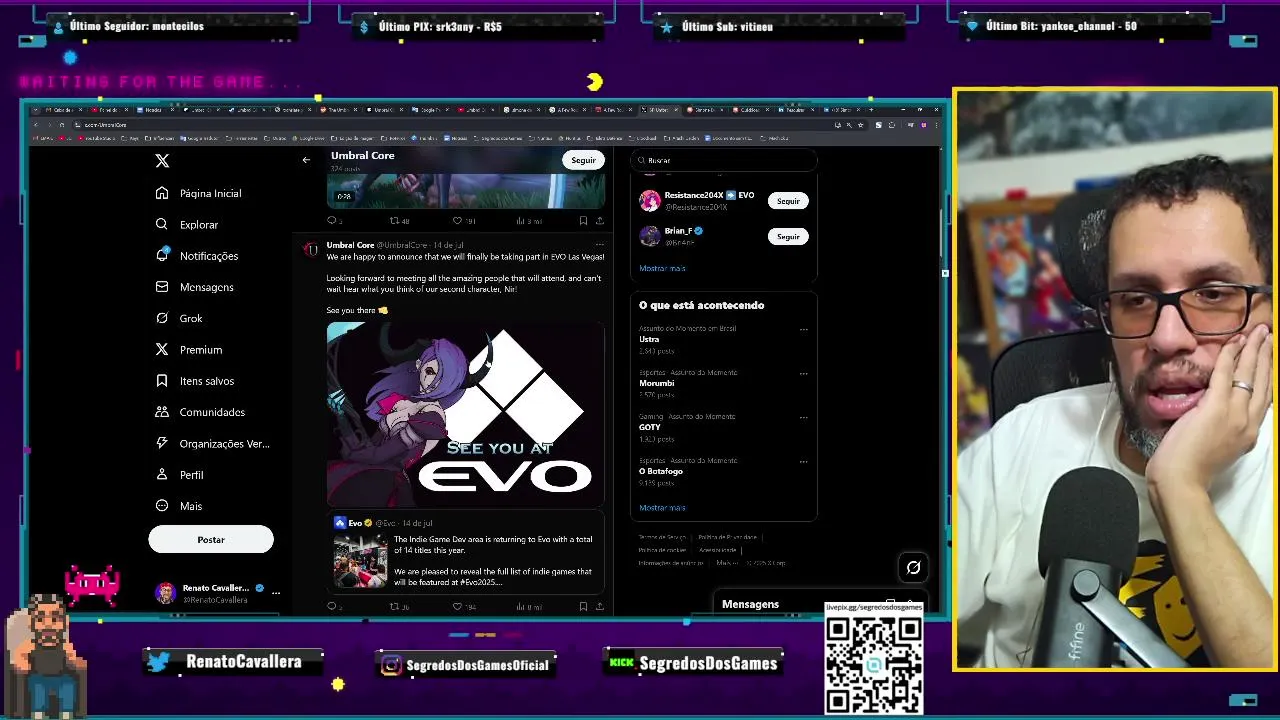Open Perfil in the sidebar
The image size is (1280, 720).
point(180,475)
